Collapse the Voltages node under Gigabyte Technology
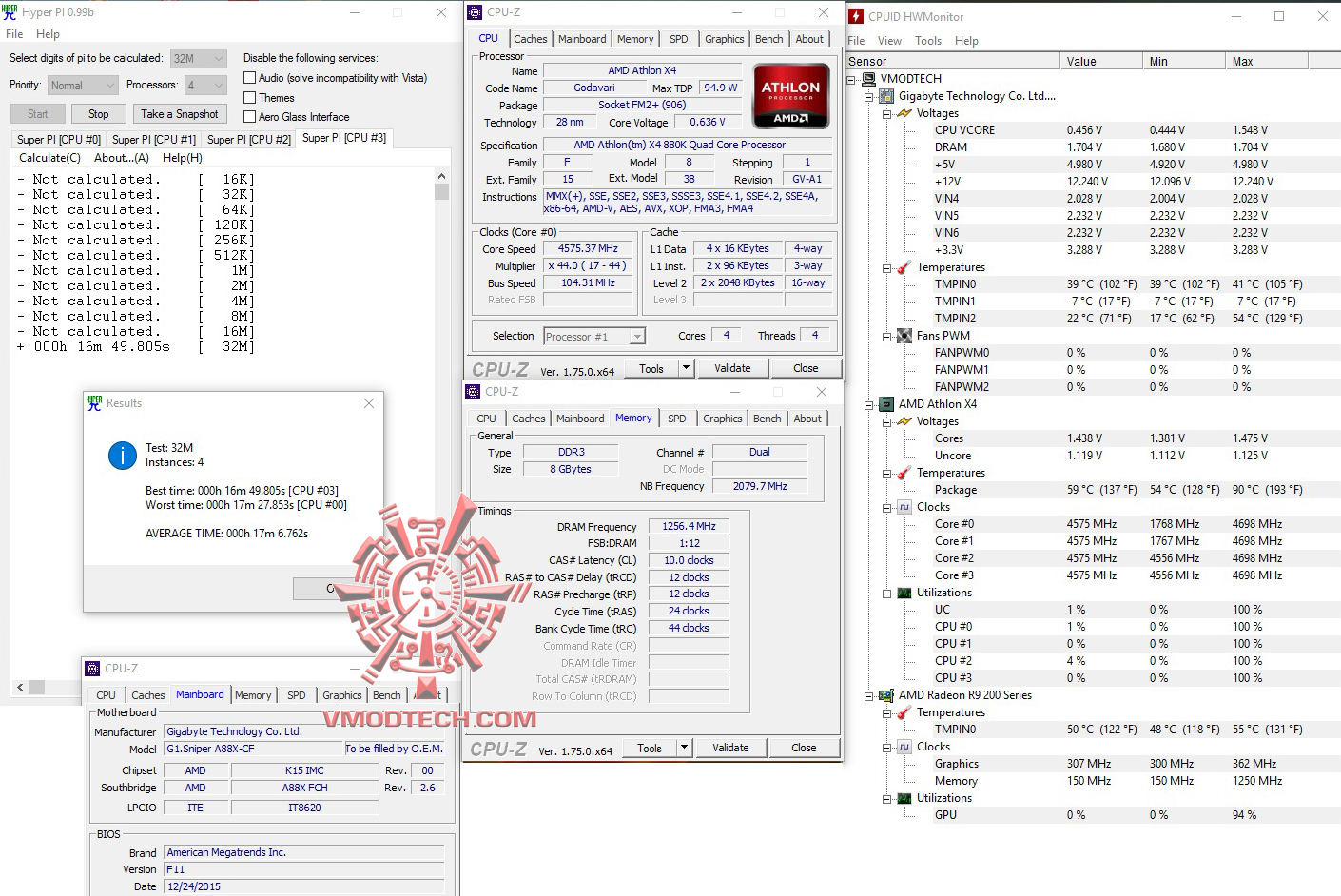Screen dimensions: 1341x896 tap(886, 113)
